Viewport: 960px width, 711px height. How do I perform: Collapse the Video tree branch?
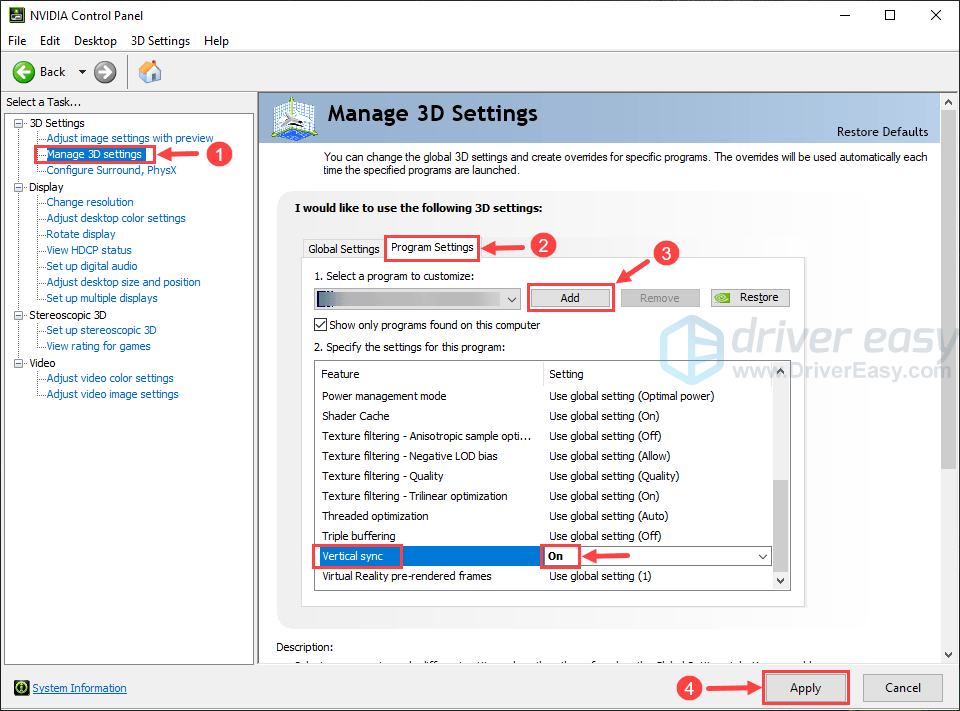[17, 362]
